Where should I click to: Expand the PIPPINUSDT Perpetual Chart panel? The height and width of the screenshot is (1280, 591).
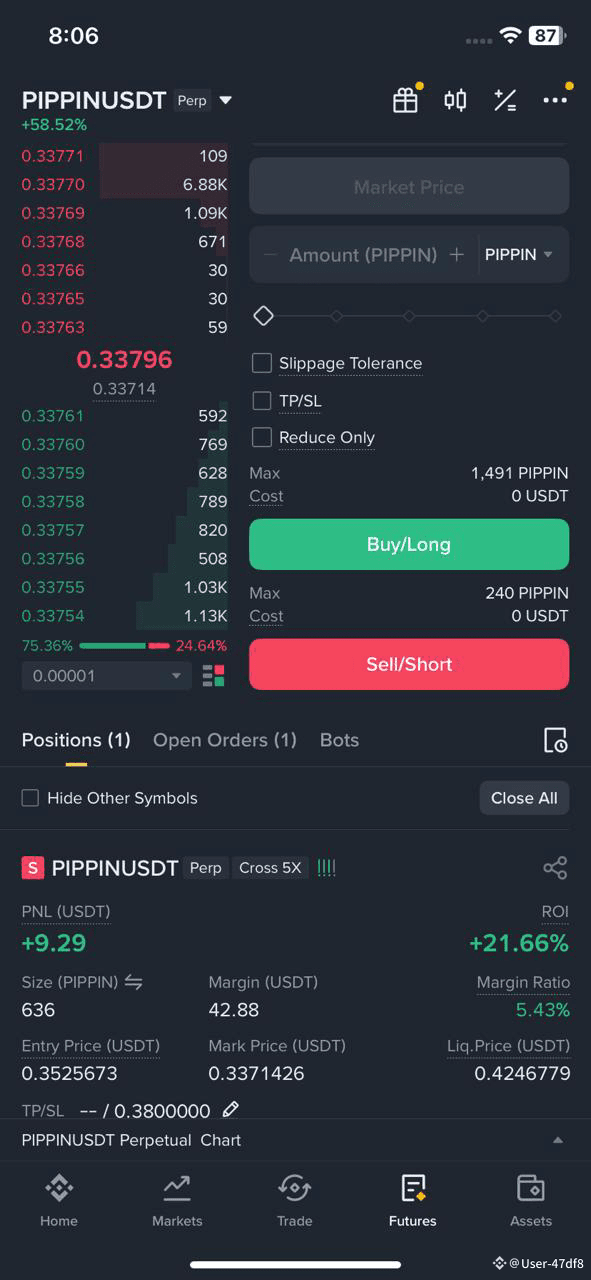click(558, 1140)
